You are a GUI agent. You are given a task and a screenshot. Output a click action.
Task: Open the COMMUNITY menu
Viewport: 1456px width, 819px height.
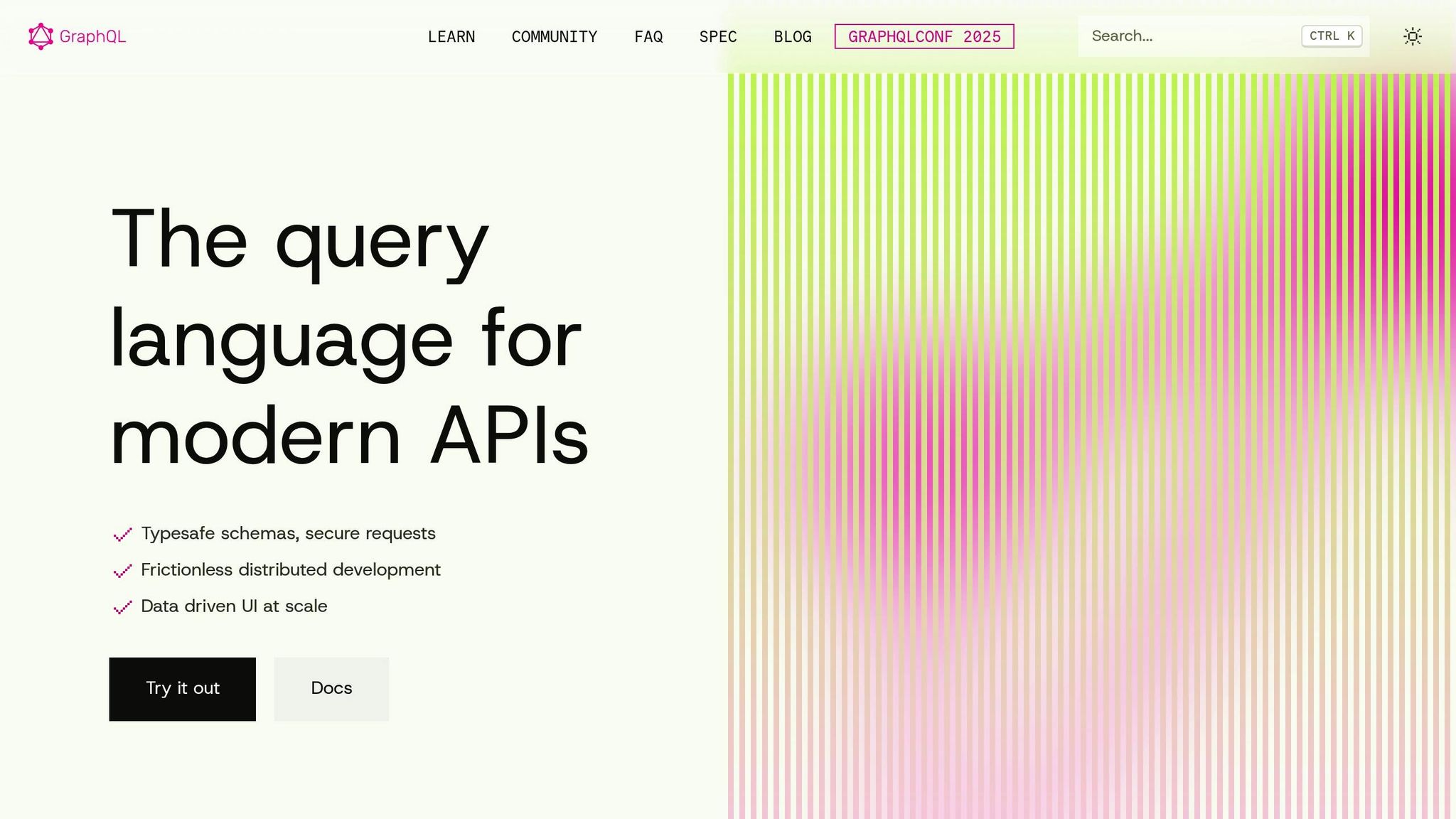click(x=555, y=36)
